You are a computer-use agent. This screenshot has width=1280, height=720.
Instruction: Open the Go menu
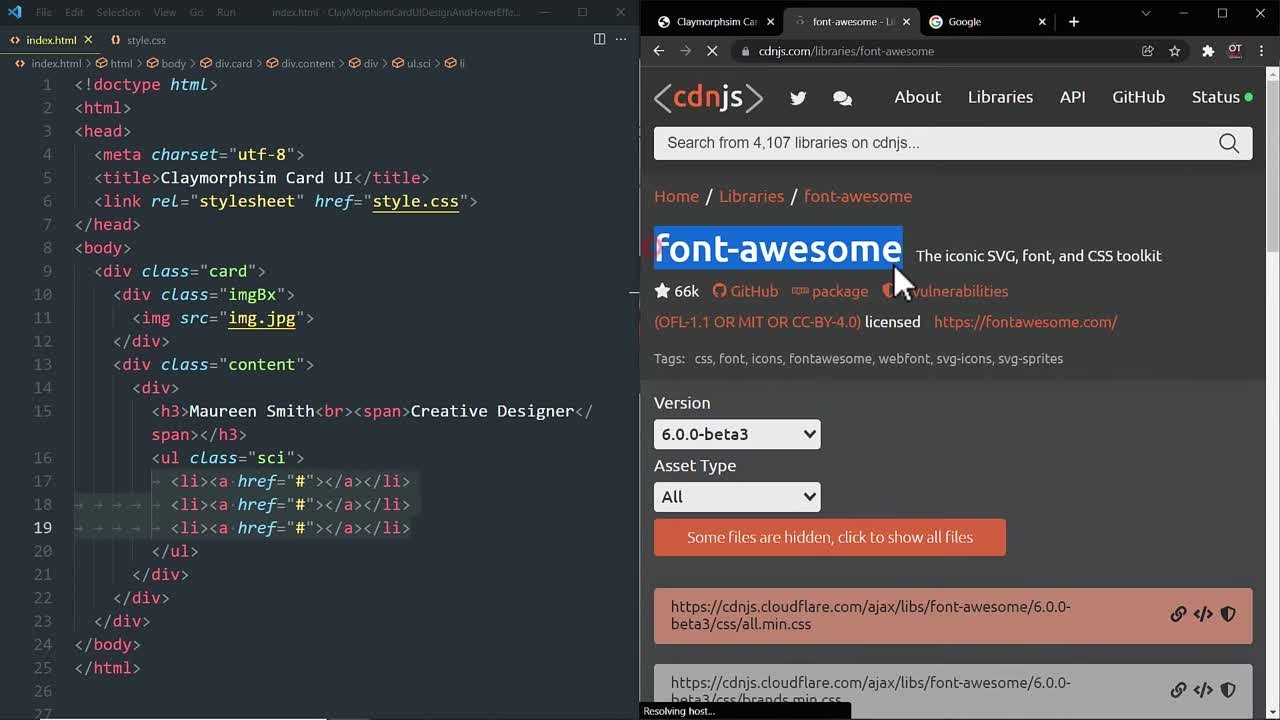(x=196, y=12)
